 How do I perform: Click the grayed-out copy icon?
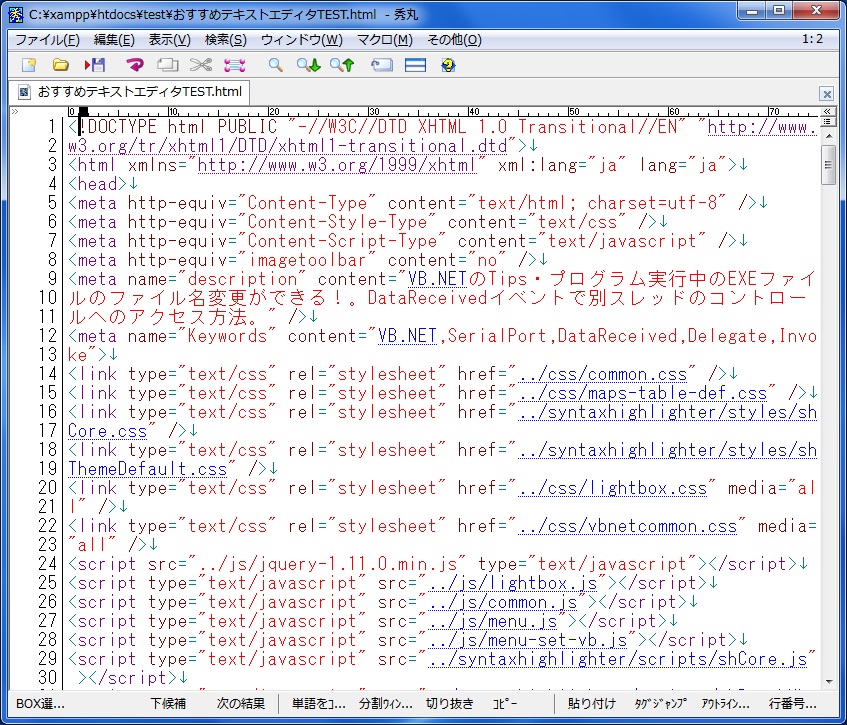(x=167, y=65)
